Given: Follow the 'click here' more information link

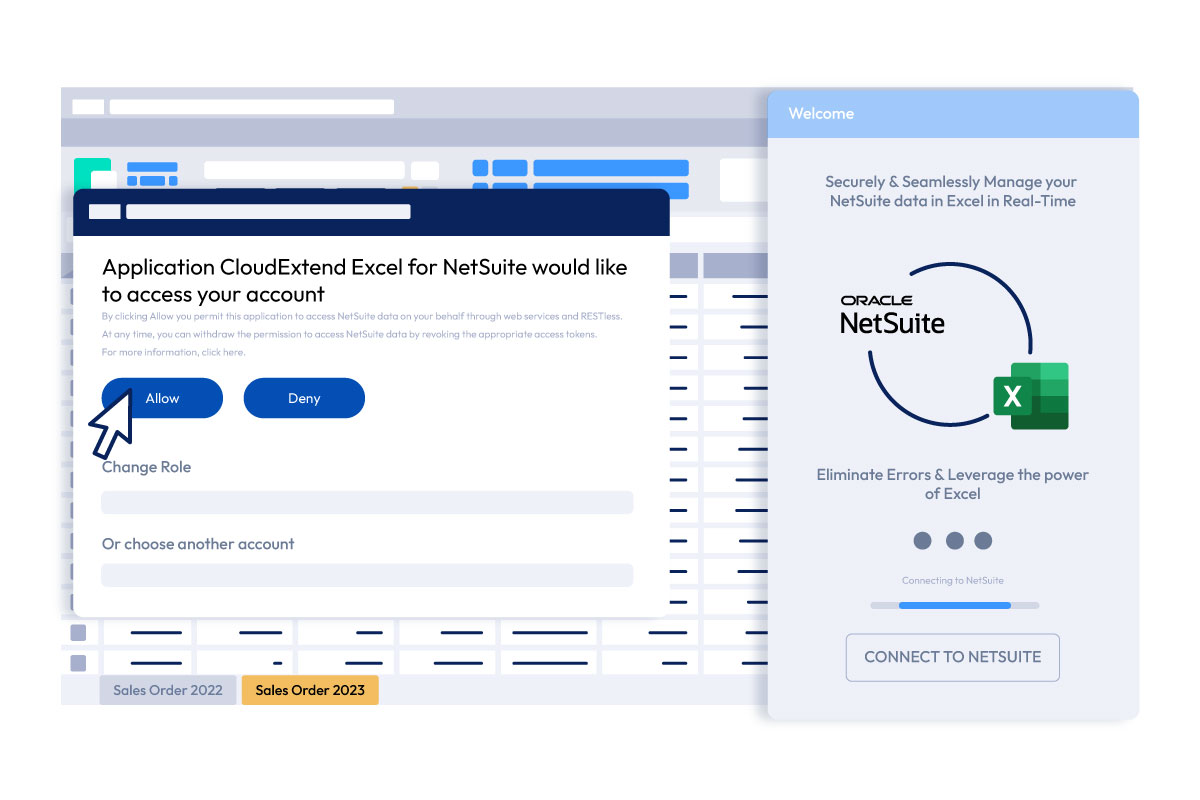Looking at the screenshot, I should point(223,352).
